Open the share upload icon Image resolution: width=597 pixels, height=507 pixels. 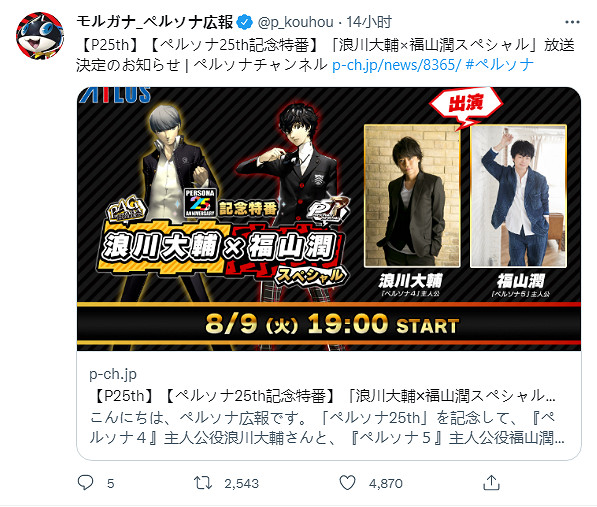pos(491,483)
